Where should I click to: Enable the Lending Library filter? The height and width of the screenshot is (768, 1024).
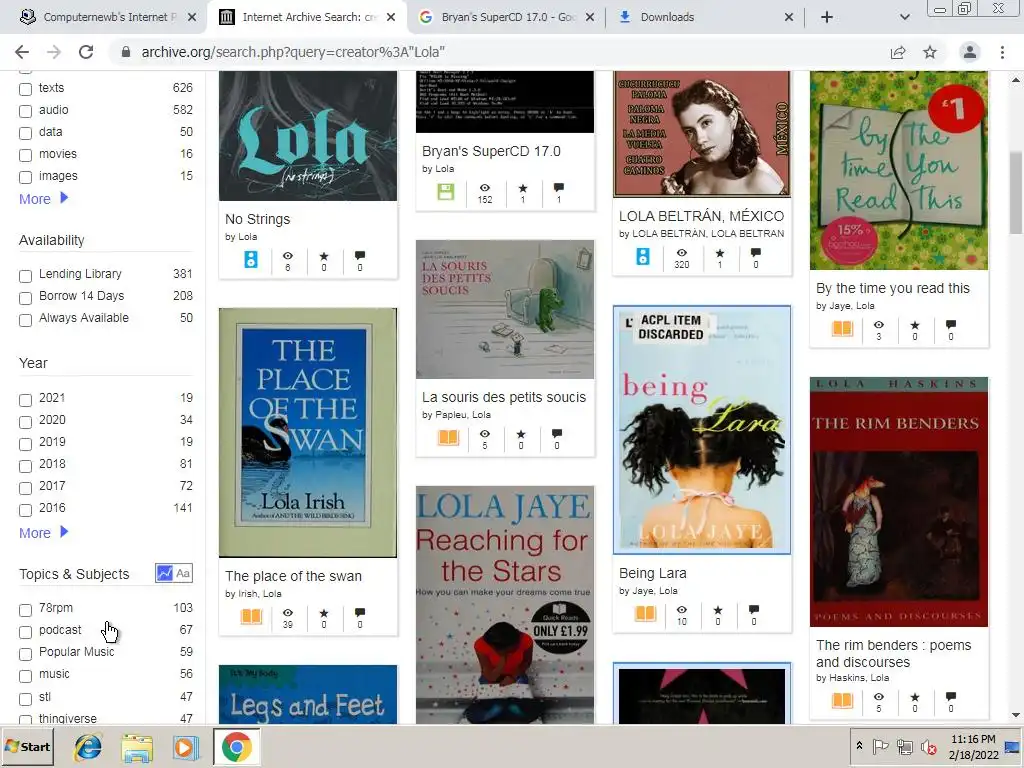pos(25,276)
